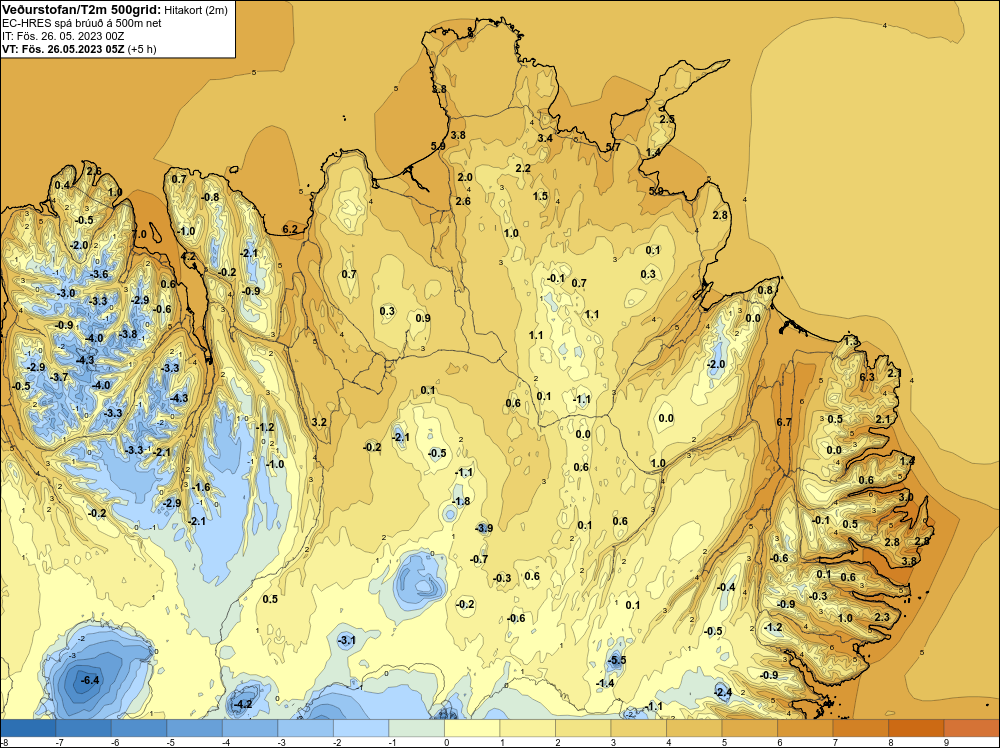
Task: Click the -0.8 temperature label
Action: tap(210, 197)
